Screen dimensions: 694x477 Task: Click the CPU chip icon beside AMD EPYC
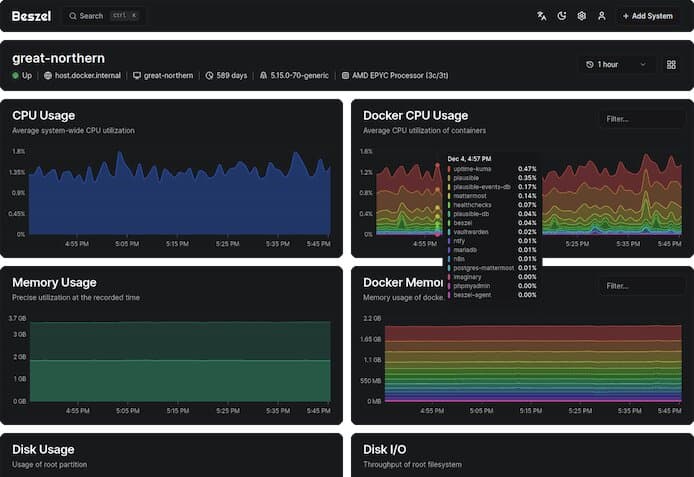coord(345,76)
